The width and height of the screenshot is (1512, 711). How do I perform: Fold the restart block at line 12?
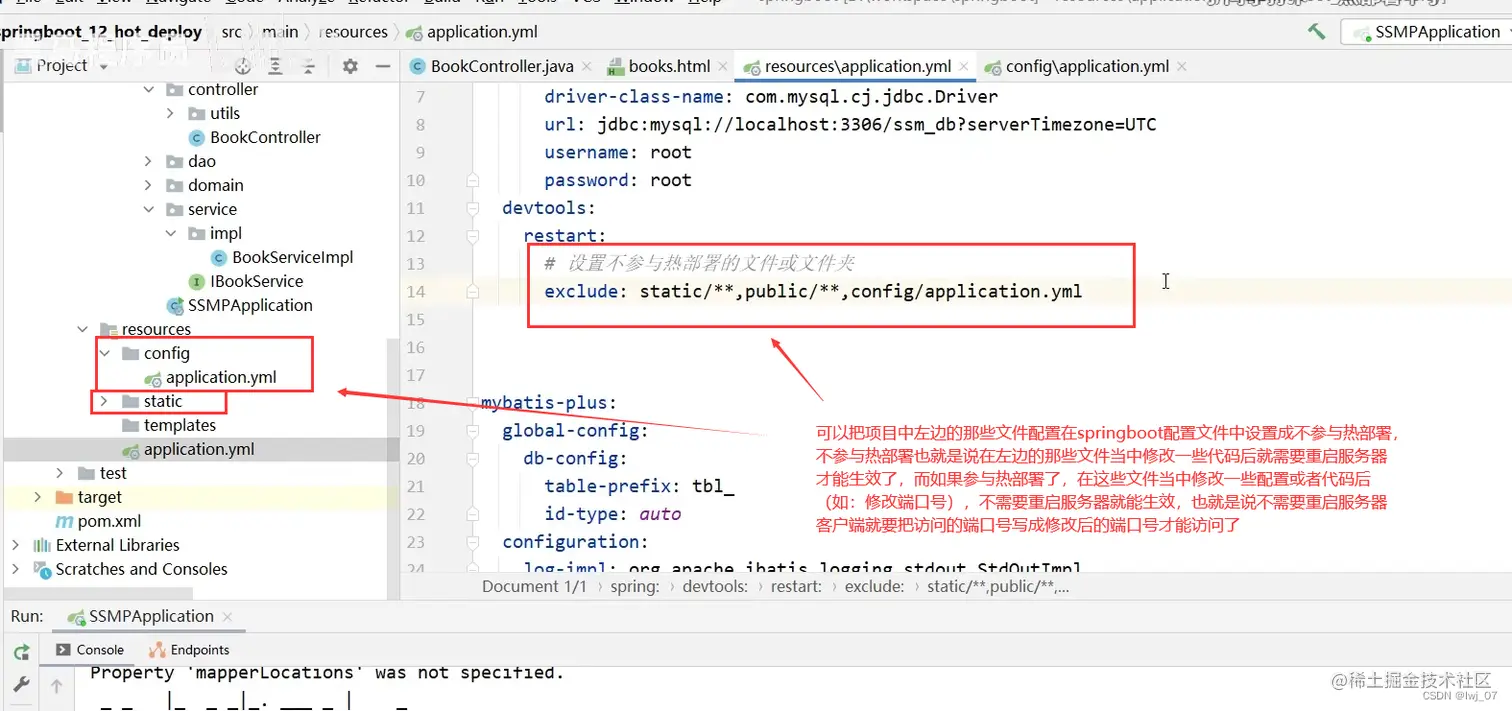(x=473, y=236)
